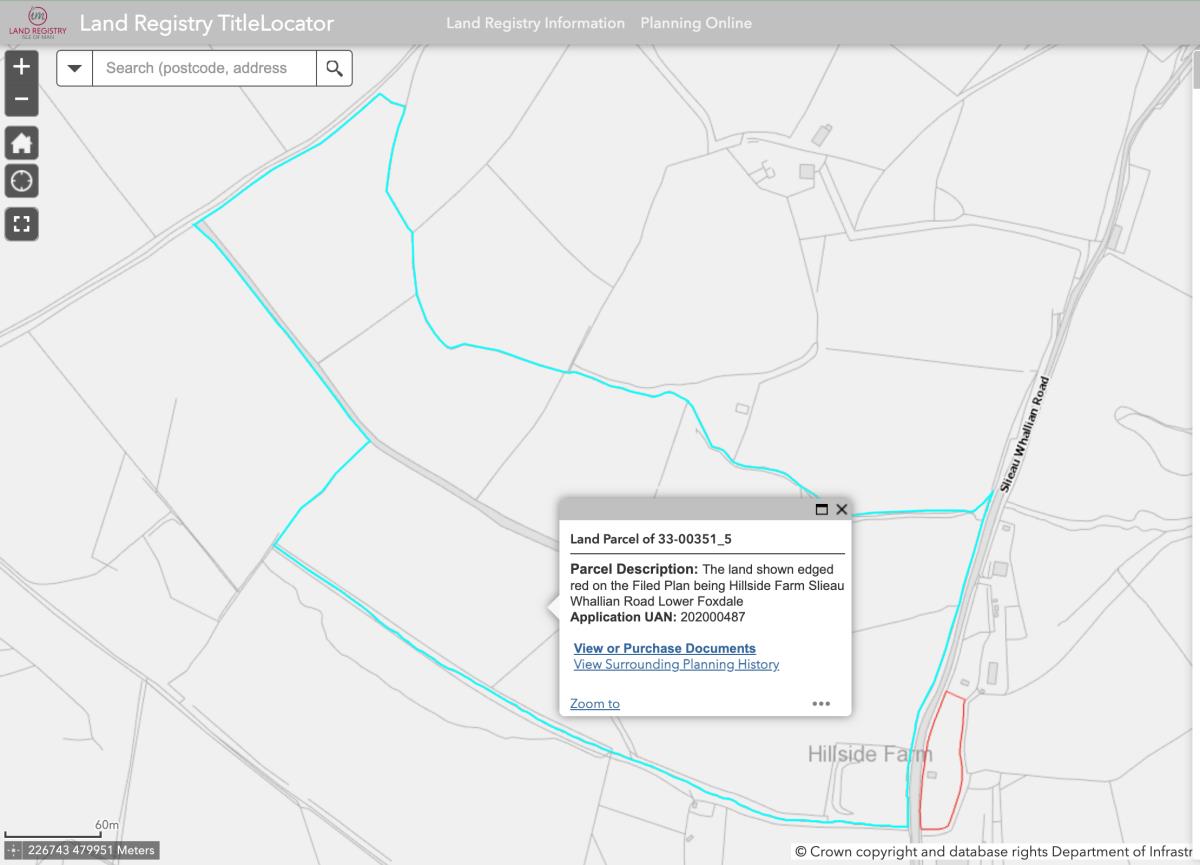
Task: Find my location on the map
Action: (x=22, y=181)
